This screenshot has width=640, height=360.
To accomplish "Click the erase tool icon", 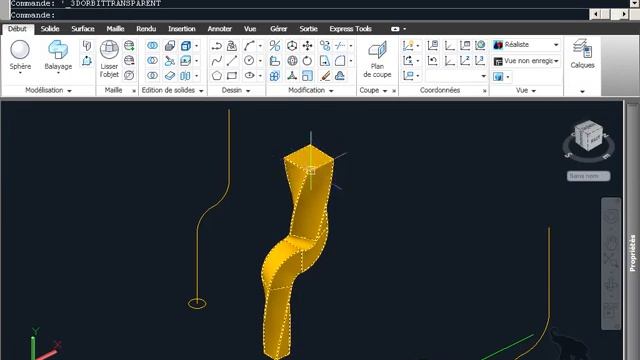I will pos(325,76).
